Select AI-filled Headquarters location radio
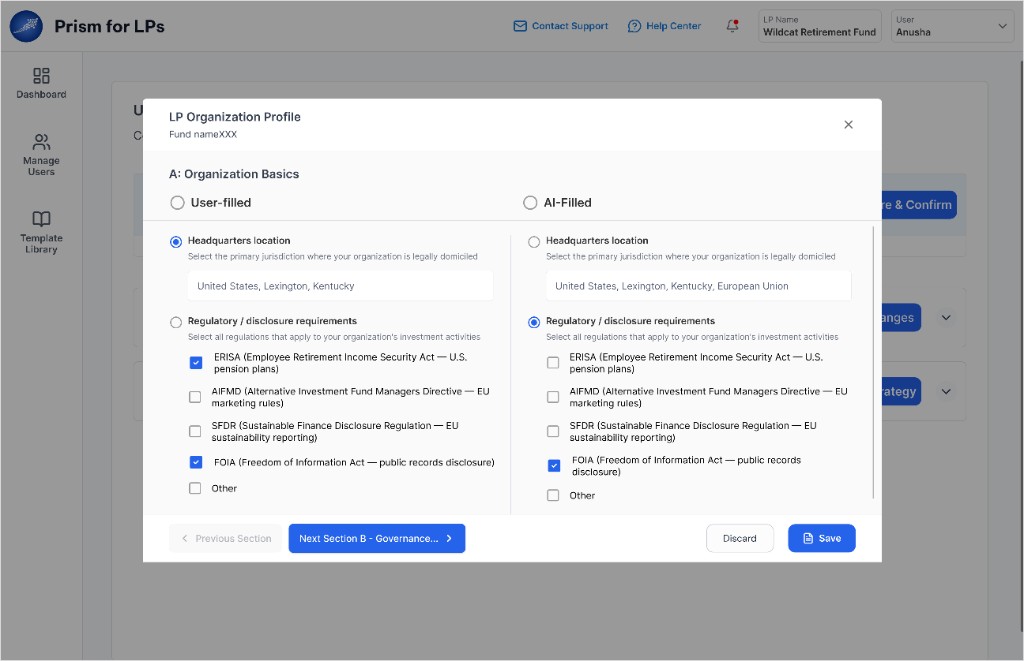 point(534,242)
